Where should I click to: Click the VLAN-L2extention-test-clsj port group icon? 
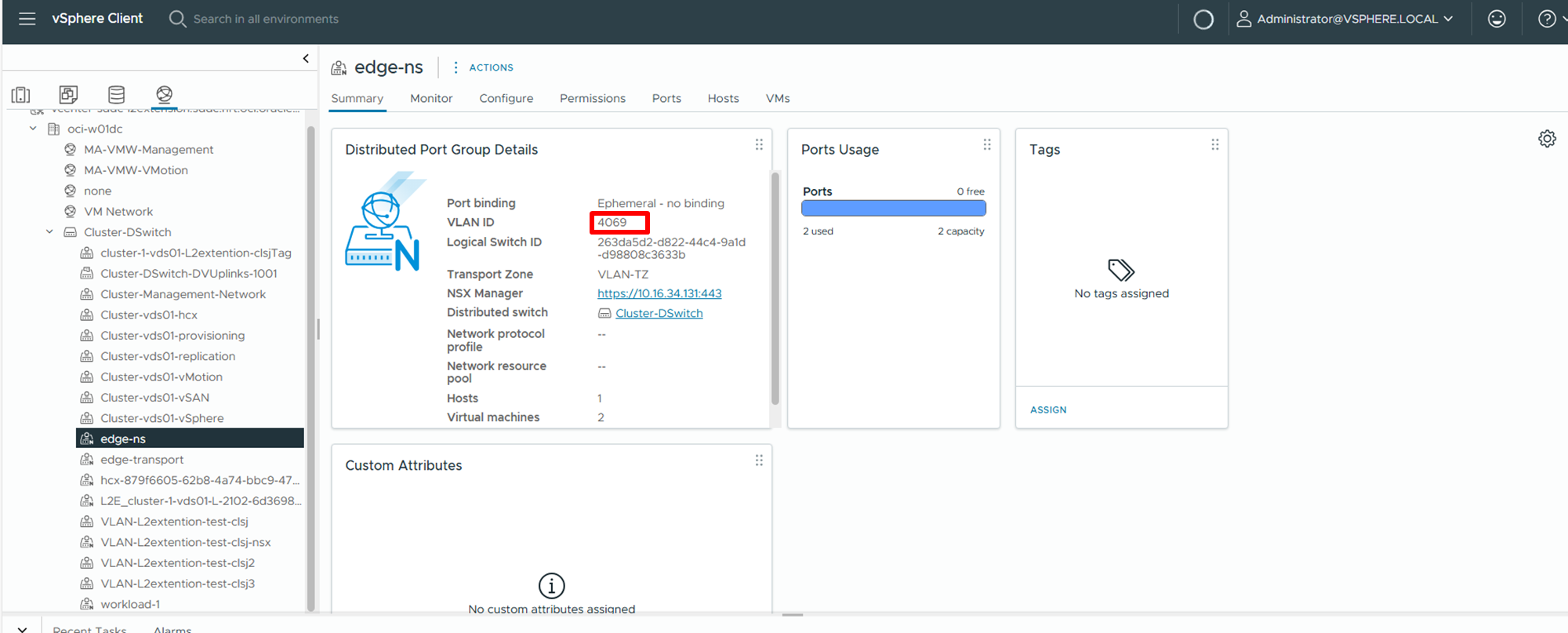pyautogui.click(x=87, y=522)
